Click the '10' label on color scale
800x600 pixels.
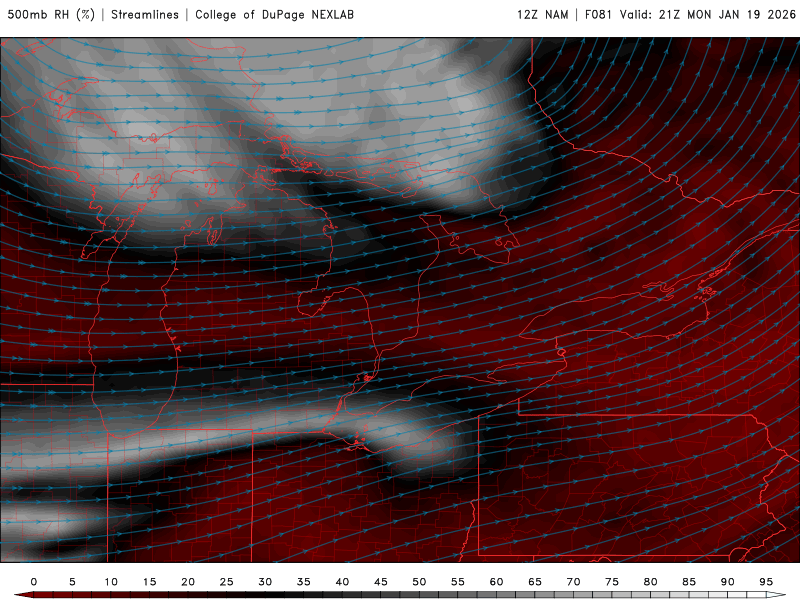[x=111, y=582]
